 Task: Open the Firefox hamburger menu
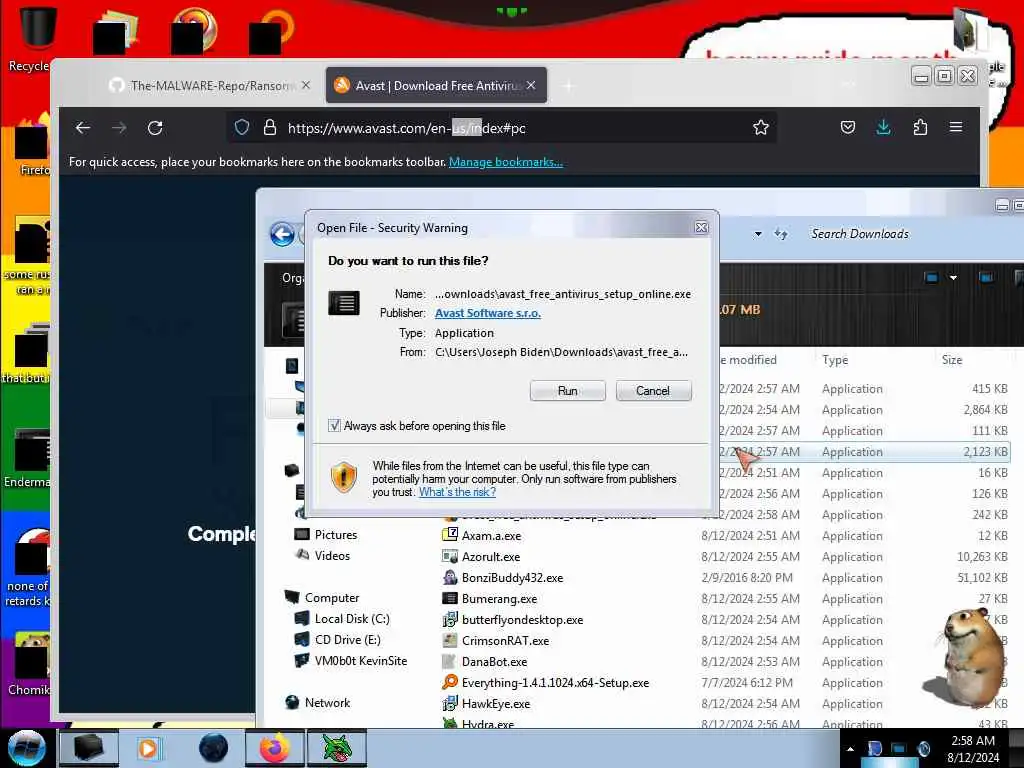click(x=956, y=127)
